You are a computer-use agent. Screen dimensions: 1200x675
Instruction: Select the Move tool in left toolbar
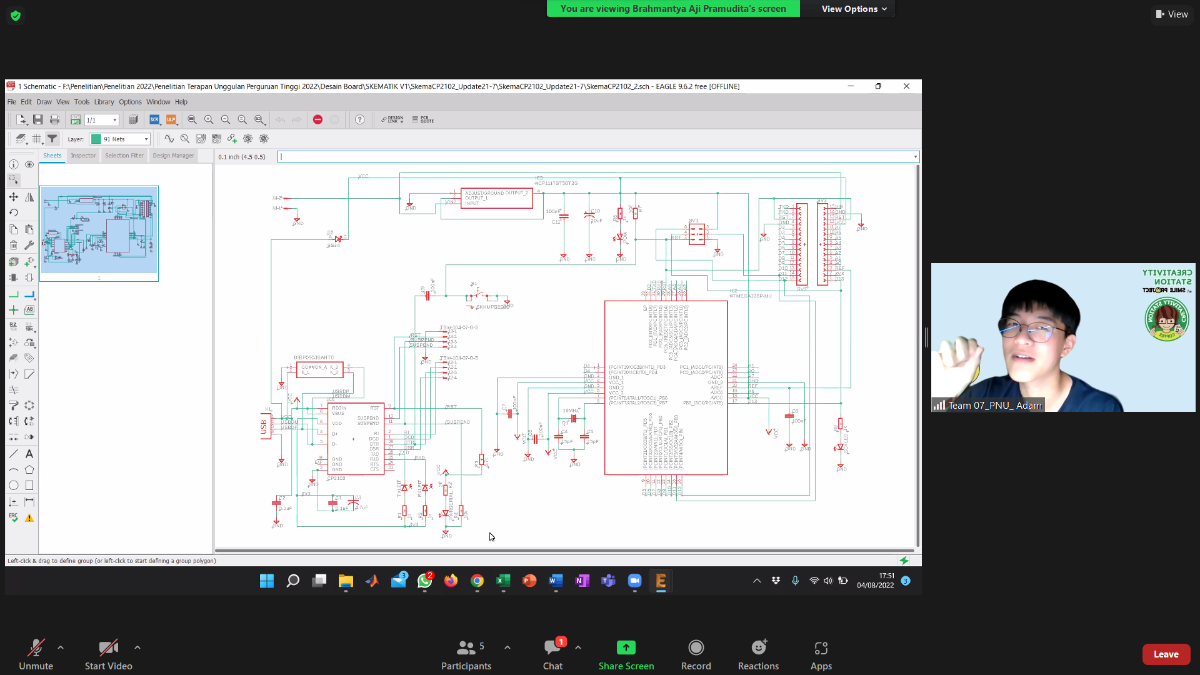tap(13, 197)
